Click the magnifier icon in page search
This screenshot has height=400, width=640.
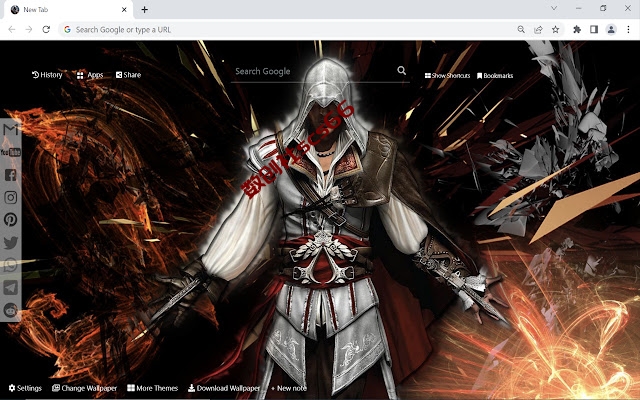pyautogui.click(x=402, y=71)
